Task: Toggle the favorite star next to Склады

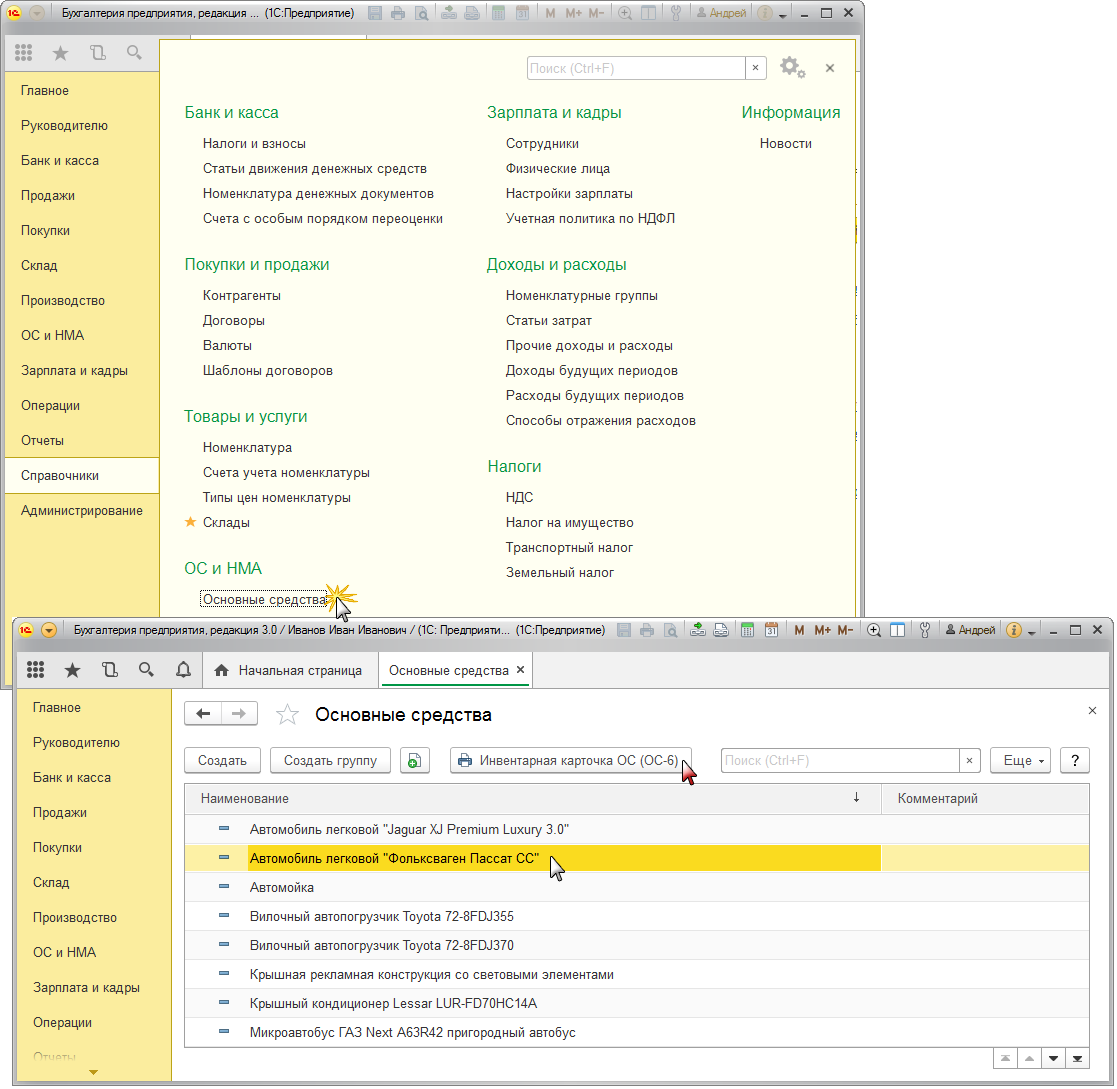Action: point(191,522)
